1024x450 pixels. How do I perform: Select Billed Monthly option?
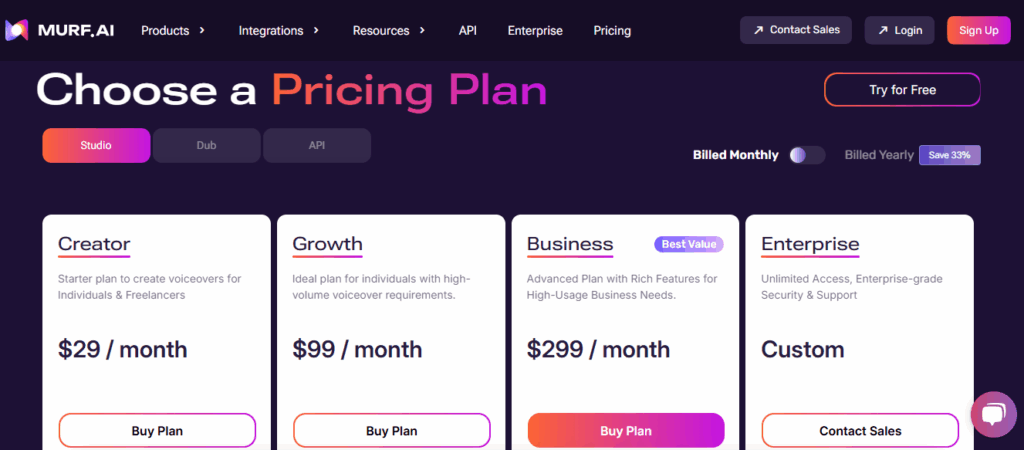click(x=735, y=155)
